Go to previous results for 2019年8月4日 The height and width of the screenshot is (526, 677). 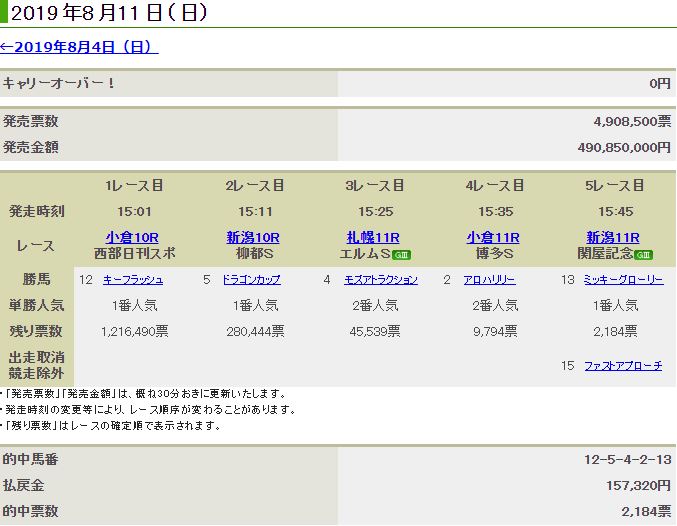point(79,47)
